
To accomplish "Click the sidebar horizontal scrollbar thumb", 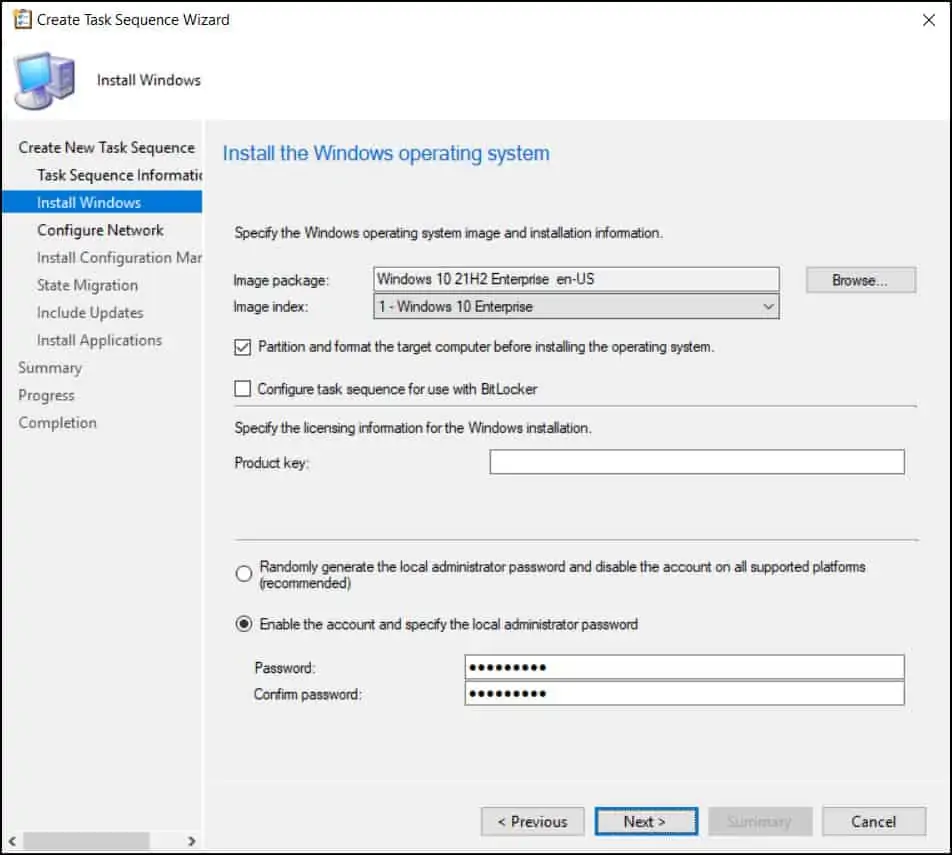I will [x=86, y=841].
